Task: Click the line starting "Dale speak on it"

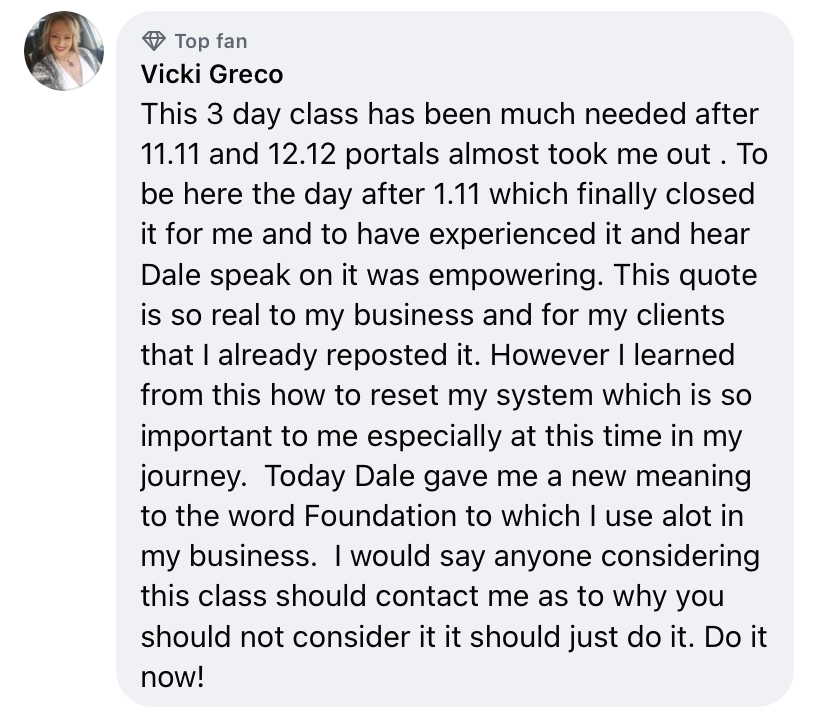Action: (449, 274)
